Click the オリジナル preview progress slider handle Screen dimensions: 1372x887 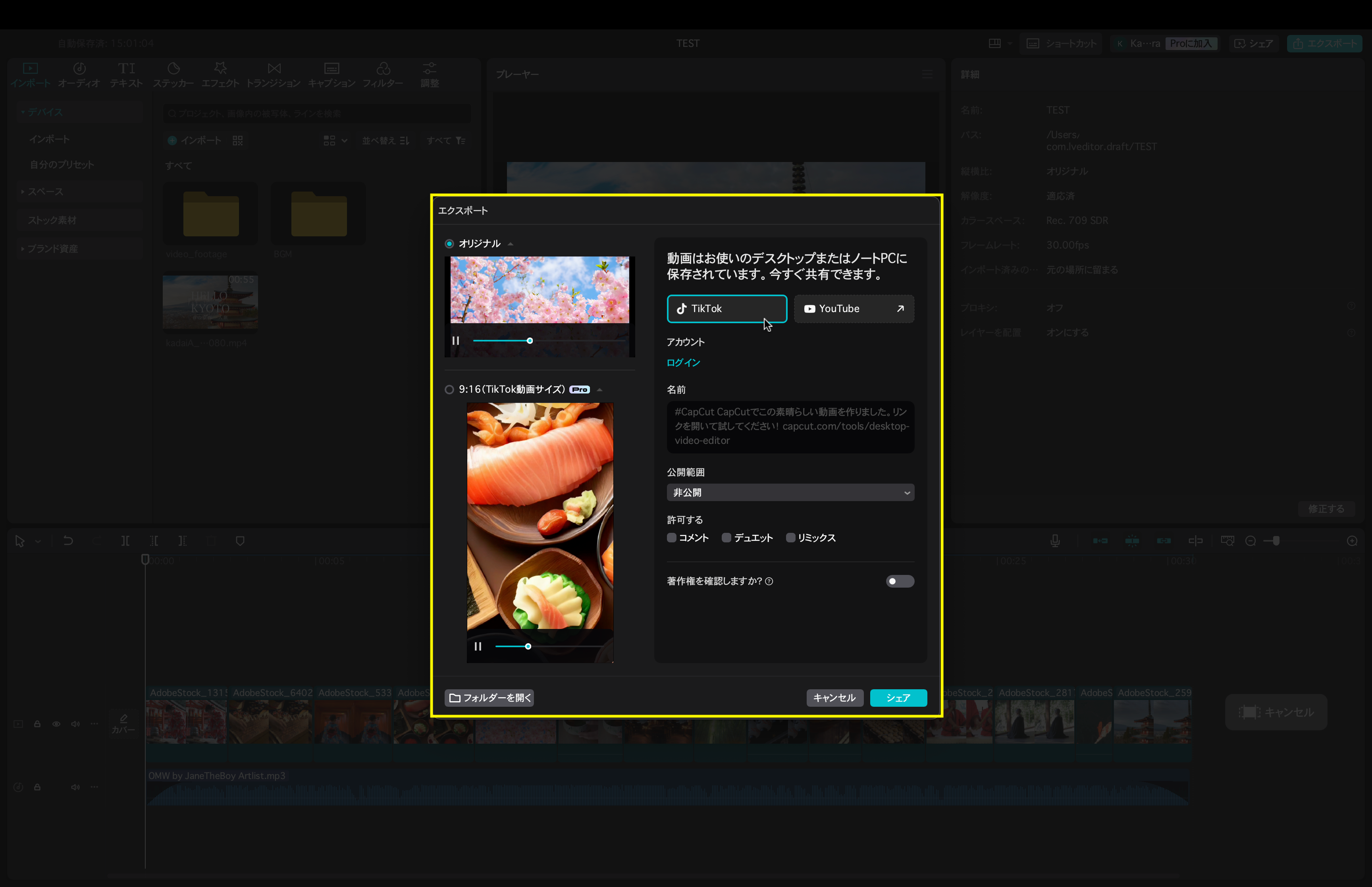click(x=530, y=340)
